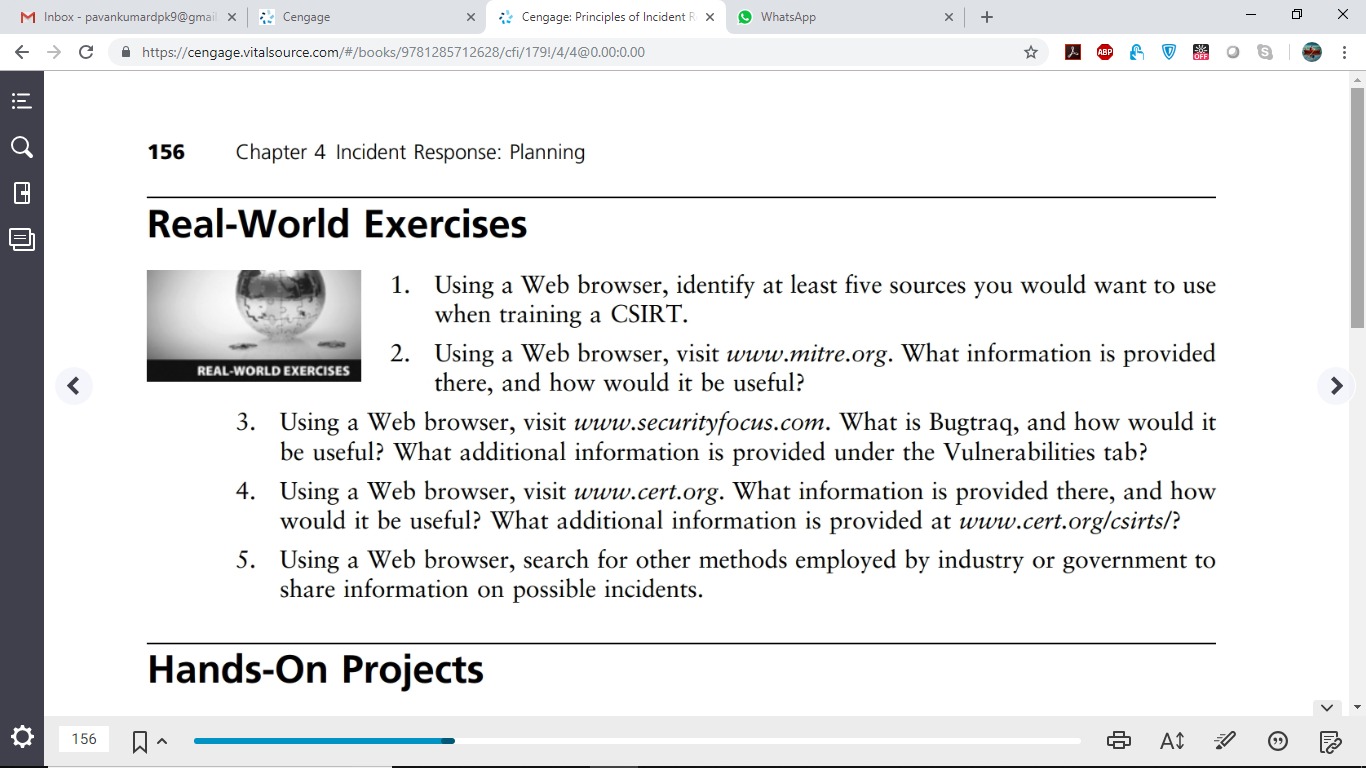Open the flashcards icon in sidebar

pyautogui.click(x=22, y=193)
